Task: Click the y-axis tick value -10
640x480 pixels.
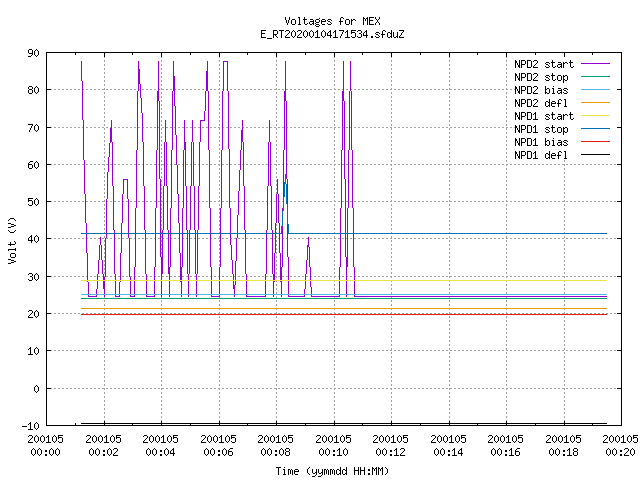Action: point(31,426)
